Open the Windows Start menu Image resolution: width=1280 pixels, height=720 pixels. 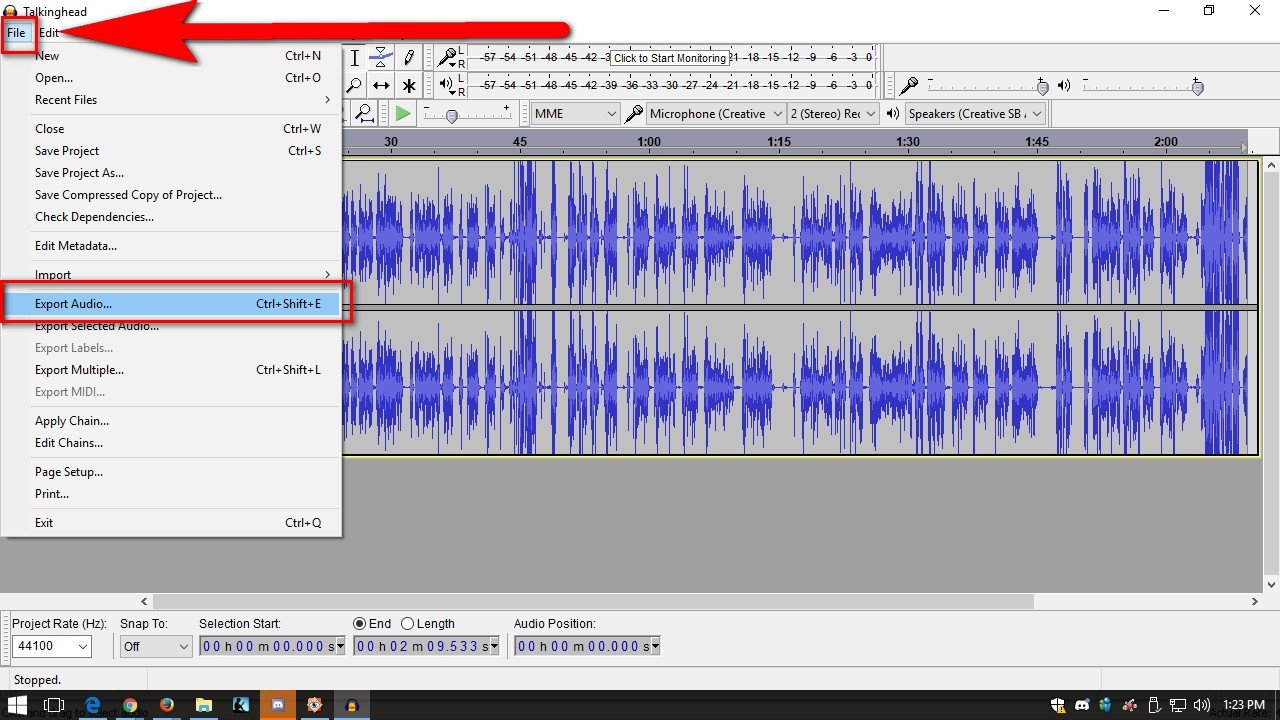point(18,705)
